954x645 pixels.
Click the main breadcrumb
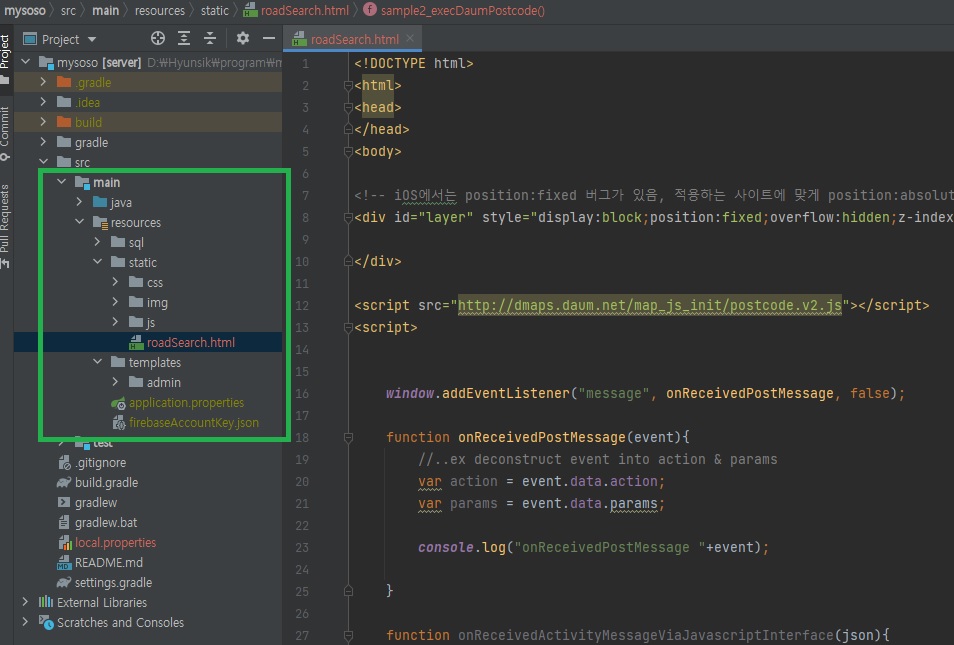pyautogui.click(x=105, y=10)
